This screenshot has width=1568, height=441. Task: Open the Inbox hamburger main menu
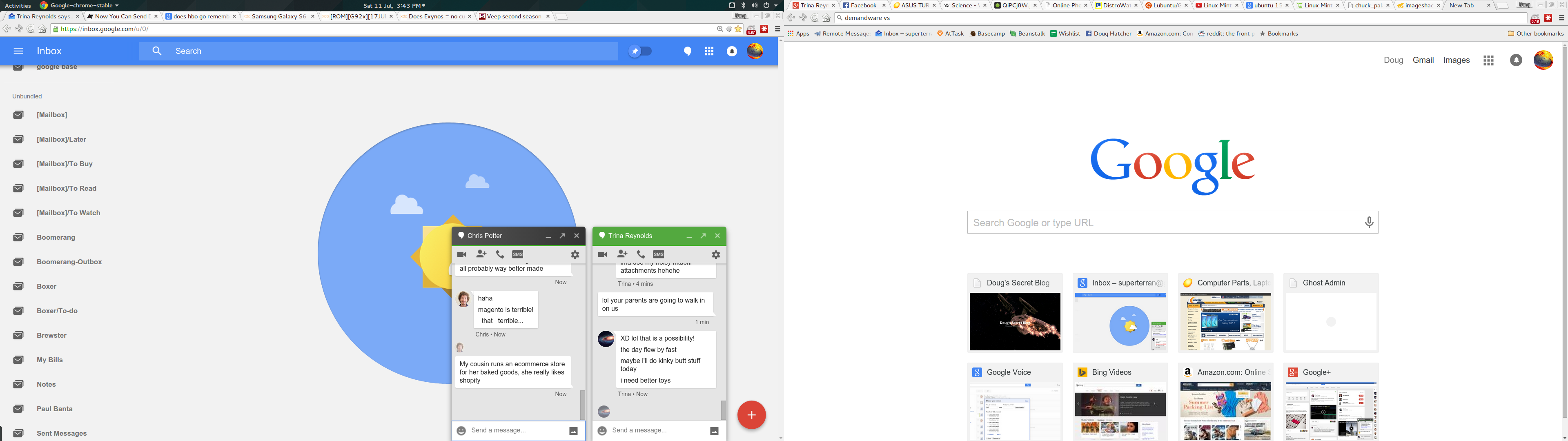pyautogui.click(x=18, y=52)
